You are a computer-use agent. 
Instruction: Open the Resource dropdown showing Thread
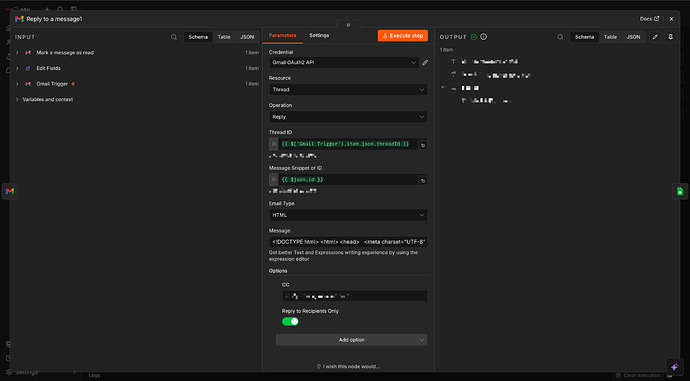click(x=348, y=90)
